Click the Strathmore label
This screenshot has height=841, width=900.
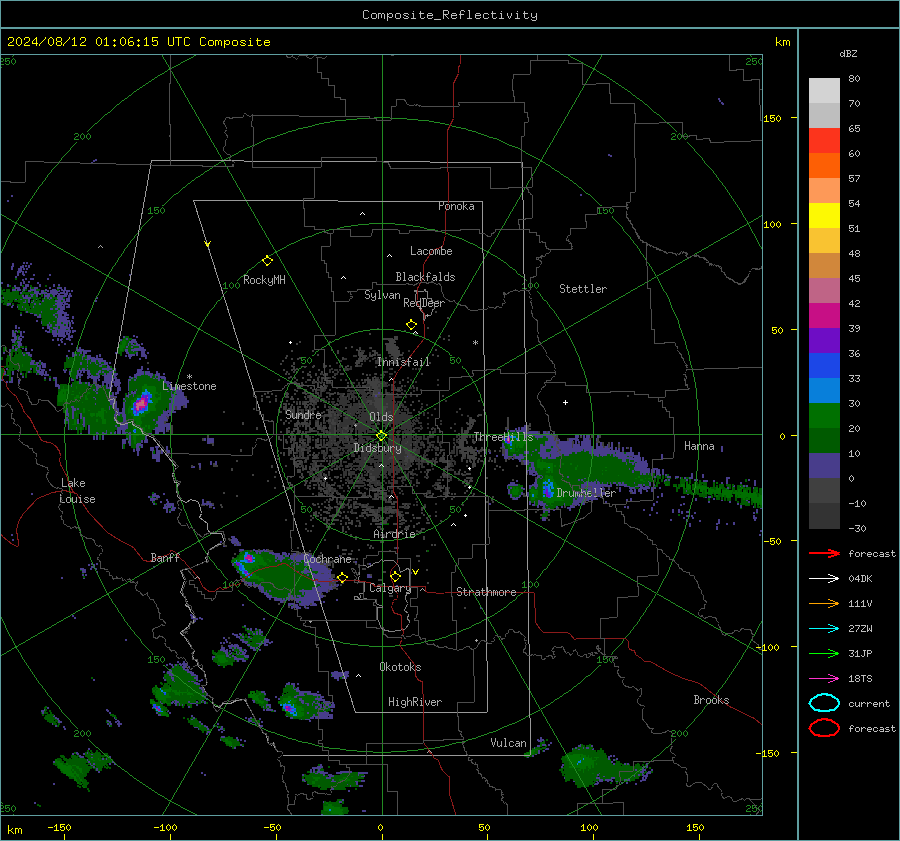click(486, 592)
